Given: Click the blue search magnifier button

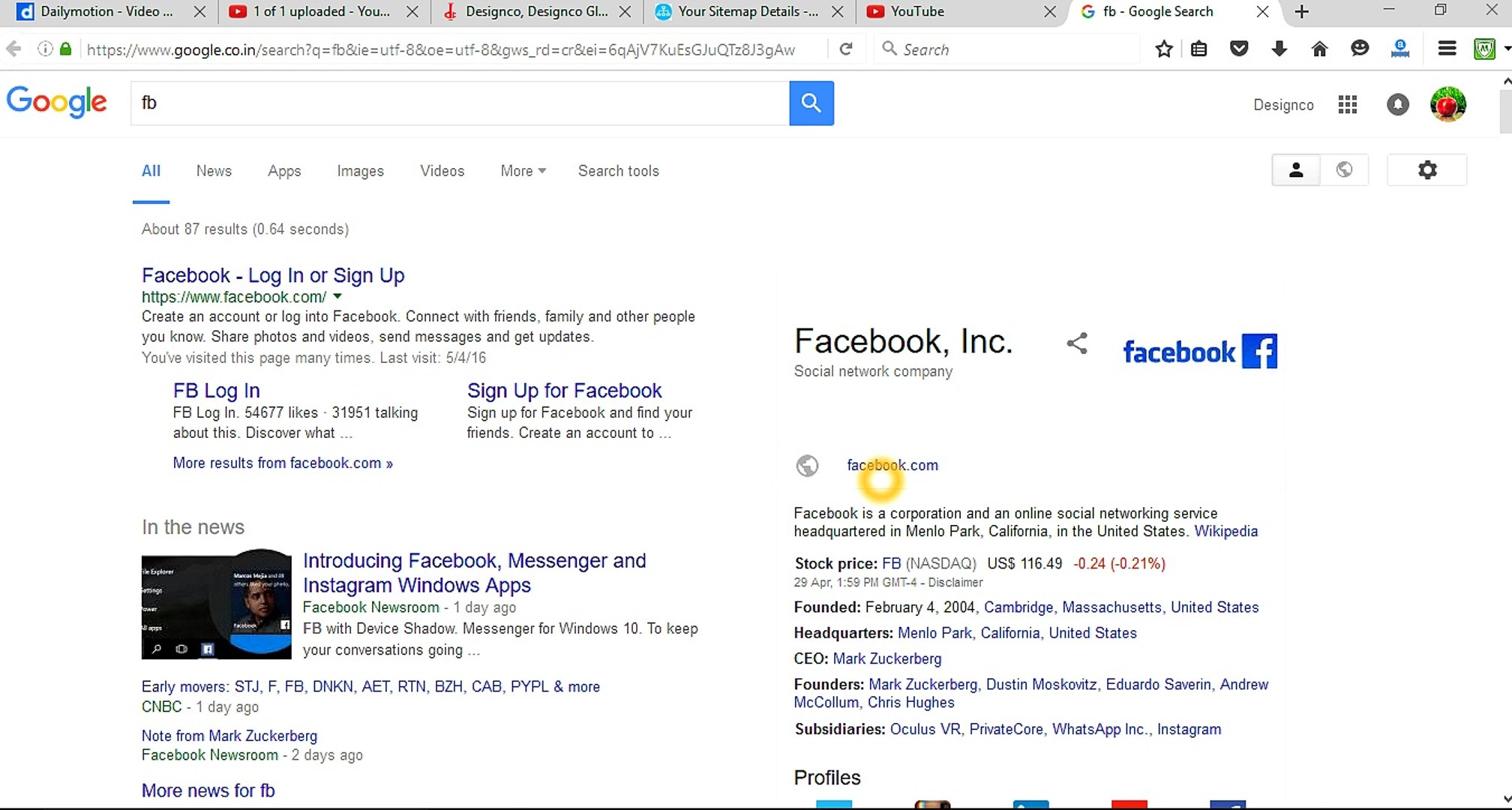Looking at the screenshot, I should 811,103.
